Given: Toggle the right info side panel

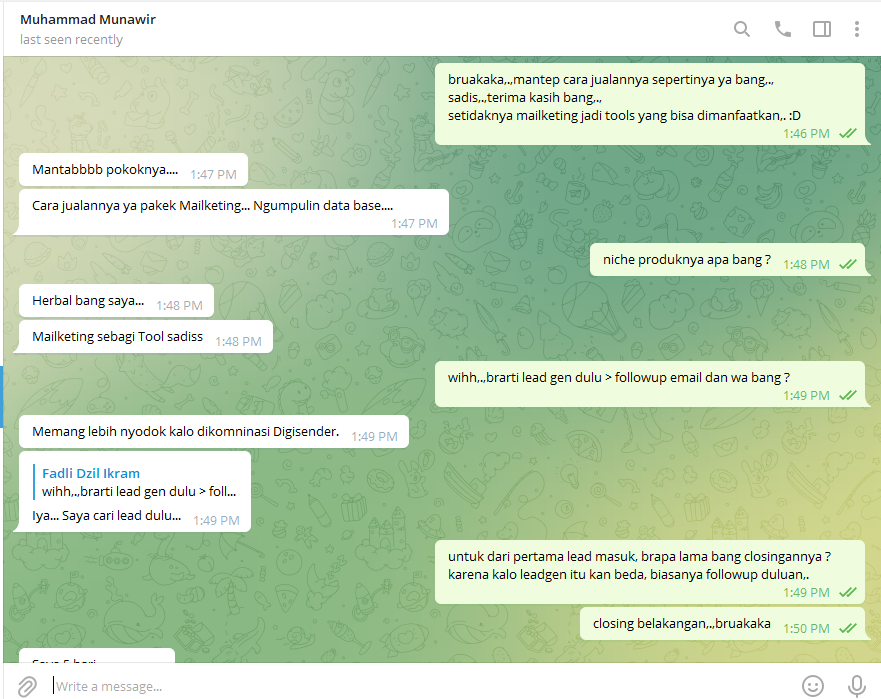Looking at the screenshot, I should click(x=822, y=29).
